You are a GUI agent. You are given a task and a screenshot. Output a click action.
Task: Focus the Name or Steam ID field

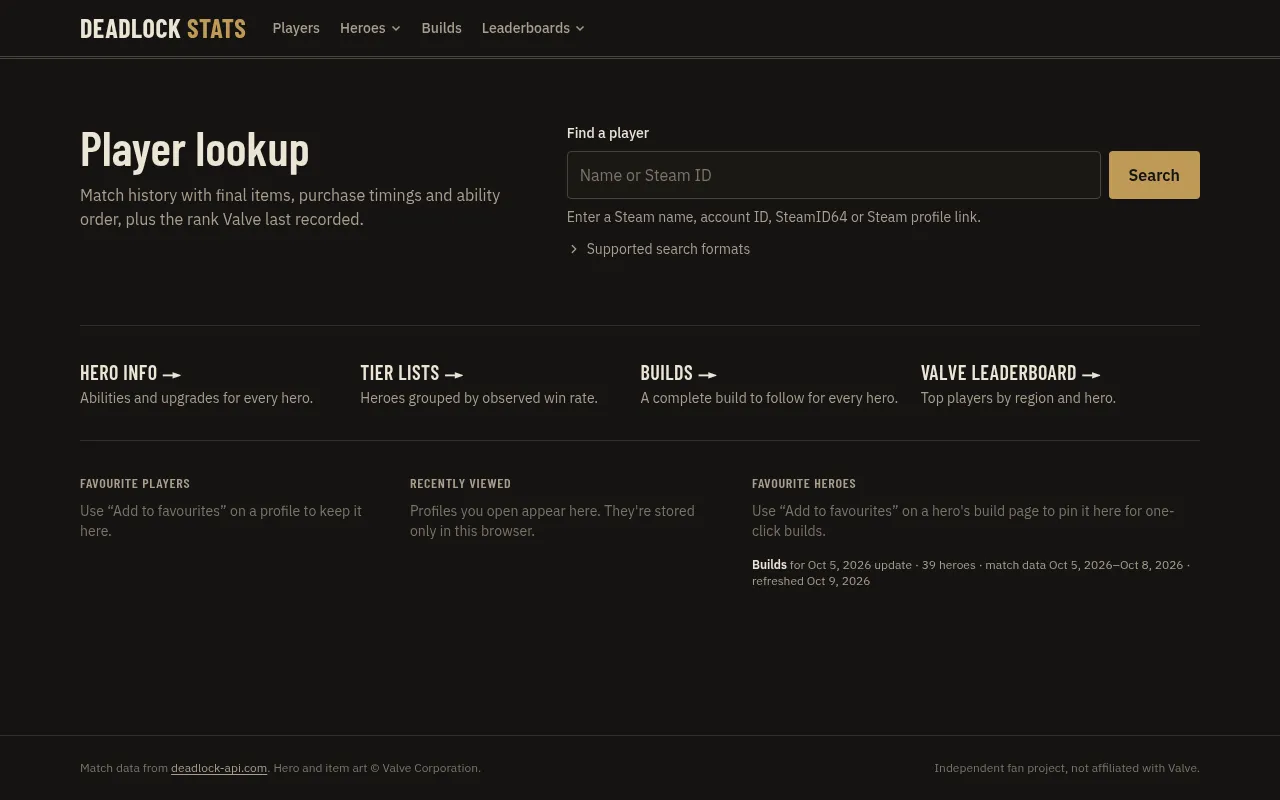[833, 175]
